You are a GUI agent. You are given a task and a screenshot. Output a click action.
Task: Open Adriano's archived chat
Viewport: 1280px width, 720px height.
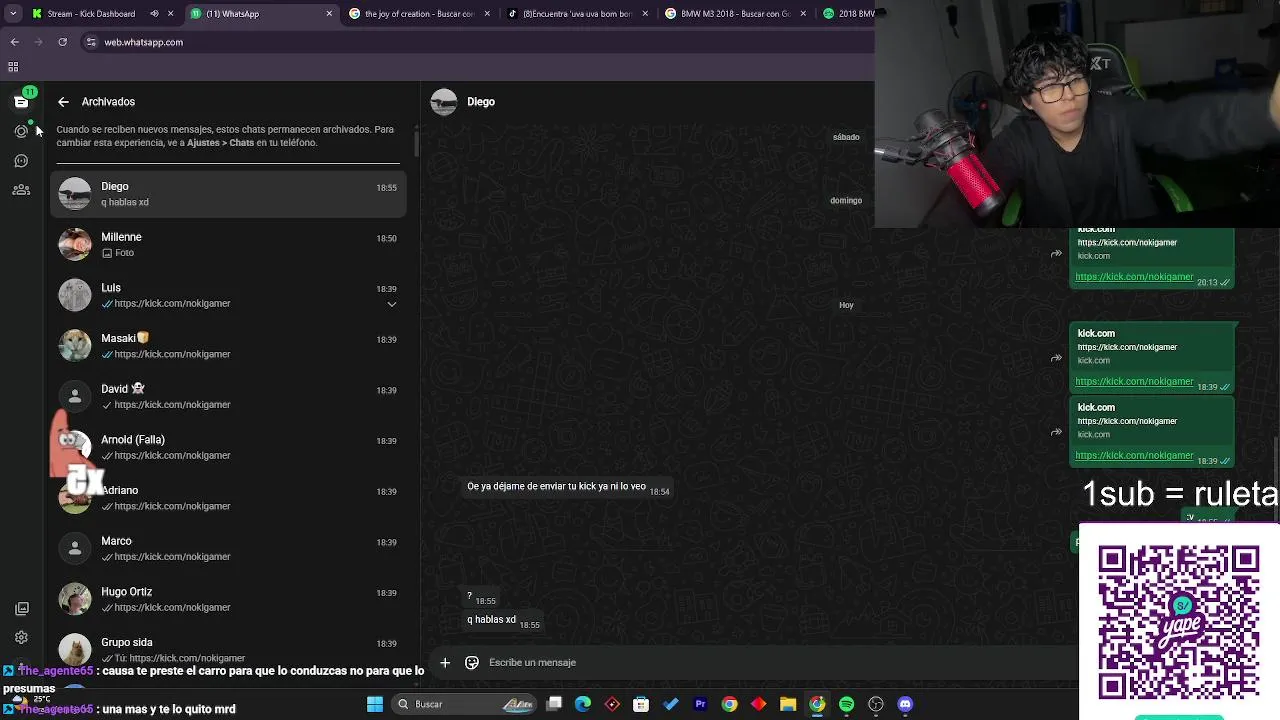point(228,498)
